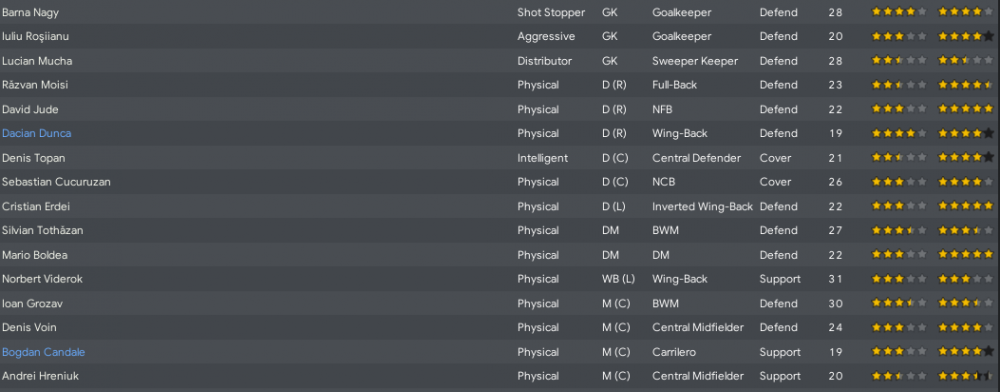Click Denis Topan's Cover duty cell
1000x392 pixels.
[775, 157]
